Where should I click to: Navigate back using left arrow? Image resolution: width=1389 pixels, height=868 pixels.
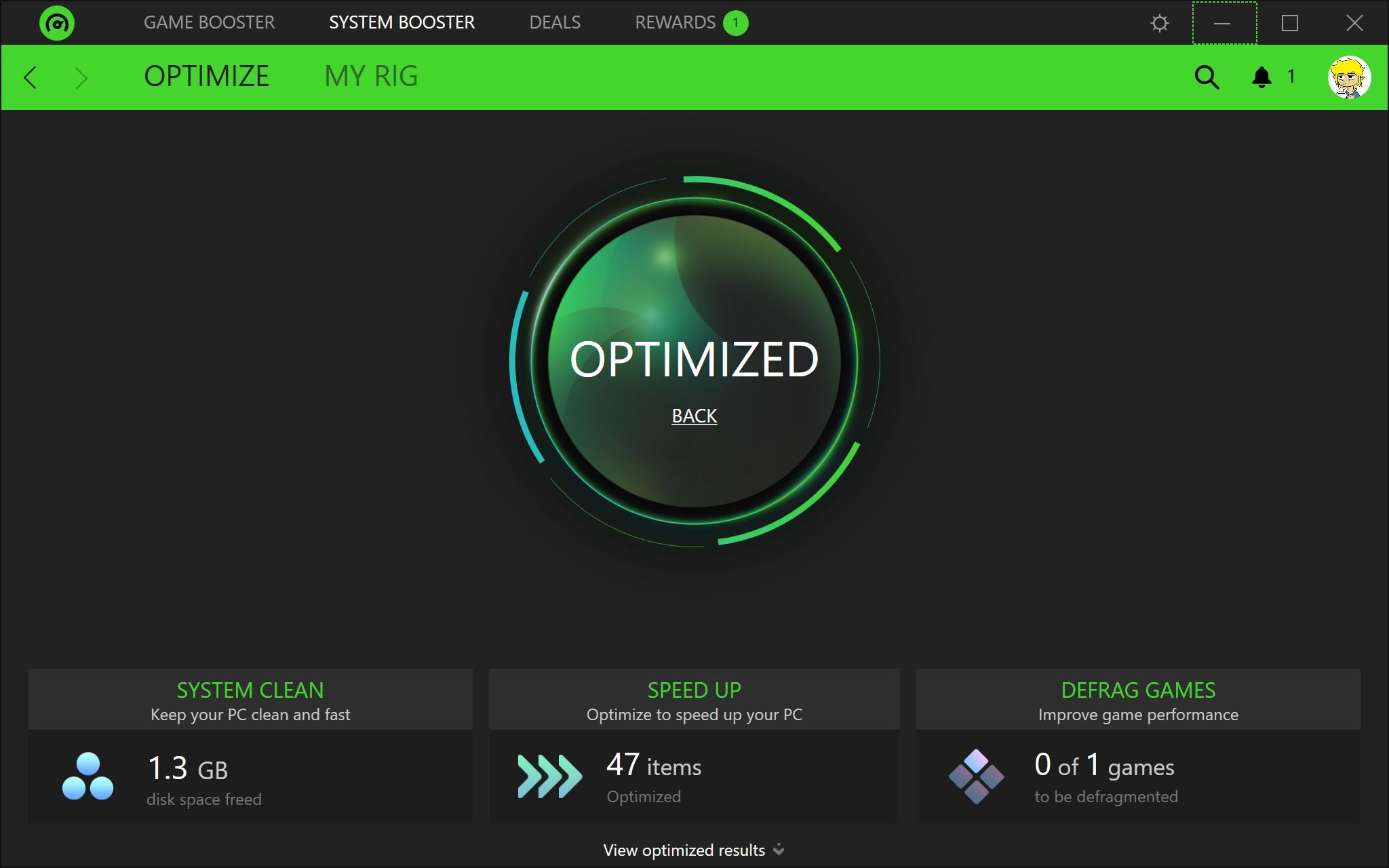click(30, 76)
